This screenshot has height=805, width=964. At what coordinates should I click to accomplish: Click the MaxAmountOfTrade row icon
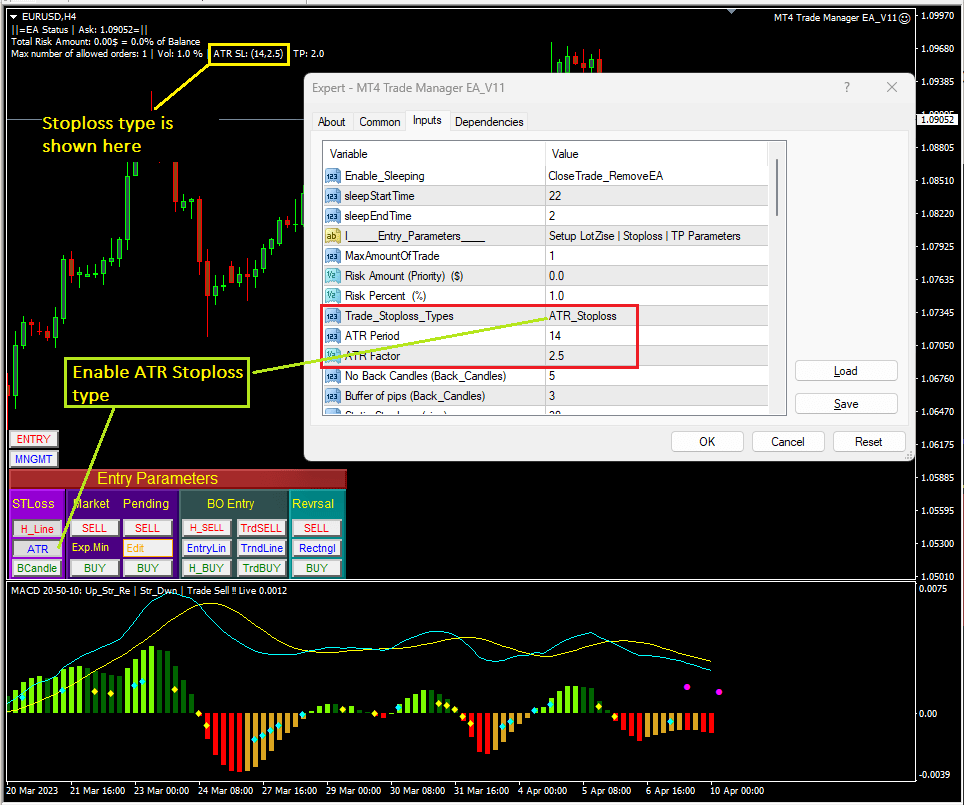tap(333, 256)
